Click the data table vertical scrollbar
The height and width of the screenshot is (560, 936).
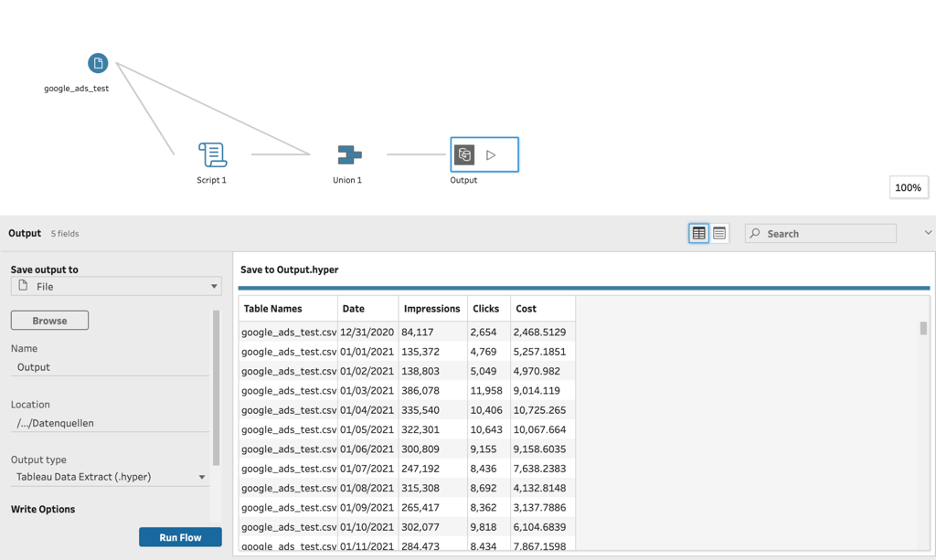[x=923, y=329]
